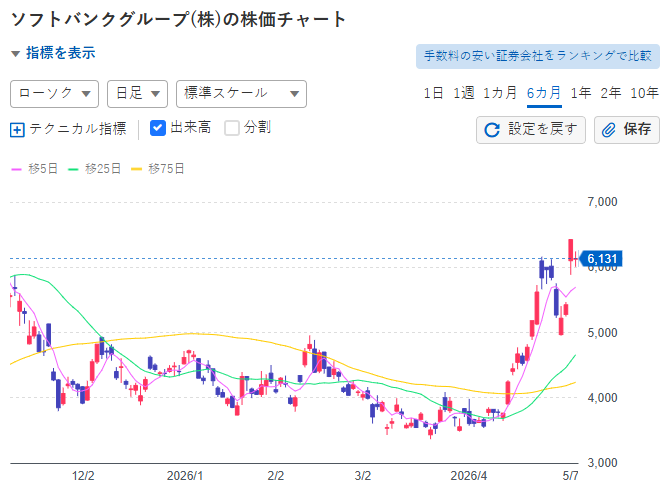Select the 10年 period tab
The image size is (671, 493).
(x=644, y=93)
